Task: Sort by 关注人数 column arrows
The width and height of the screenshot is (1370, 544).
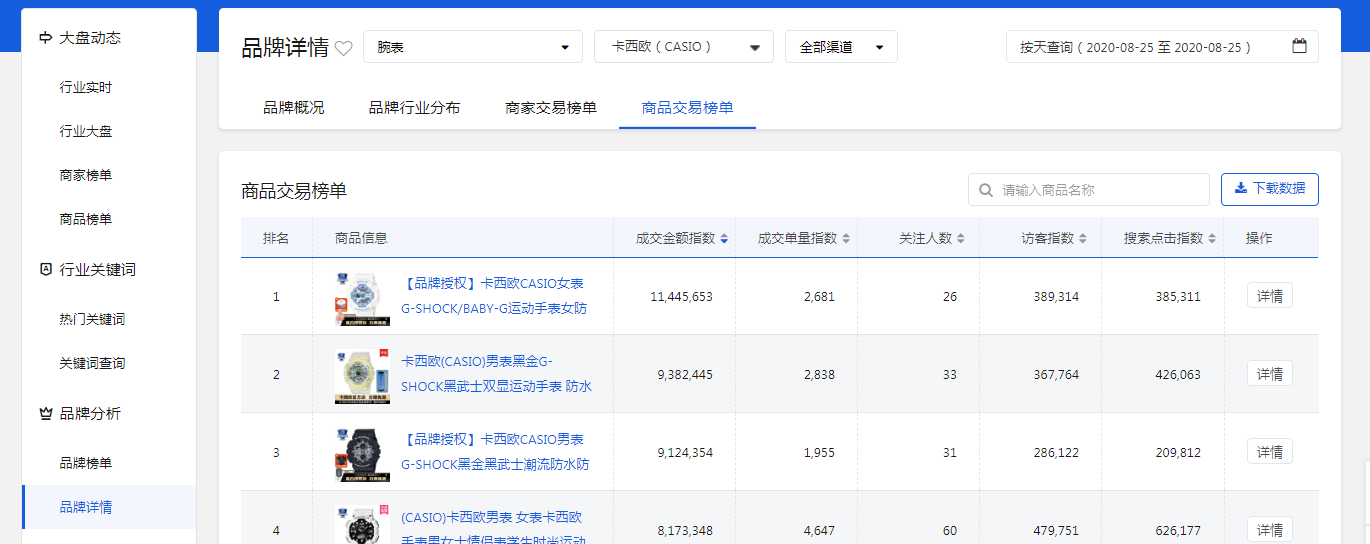Action: pyautogui.click(x=961, y=238)
